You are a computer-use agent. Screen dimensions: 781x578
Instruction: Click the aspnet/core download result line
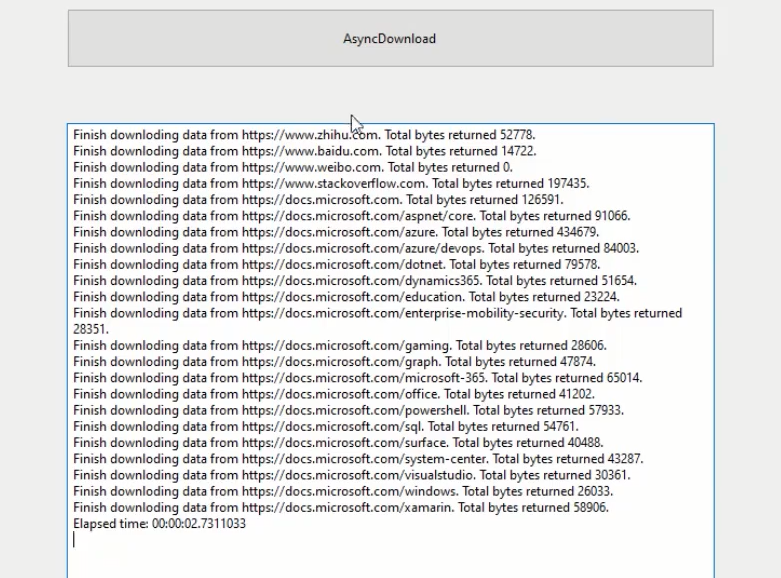(352, 216)
